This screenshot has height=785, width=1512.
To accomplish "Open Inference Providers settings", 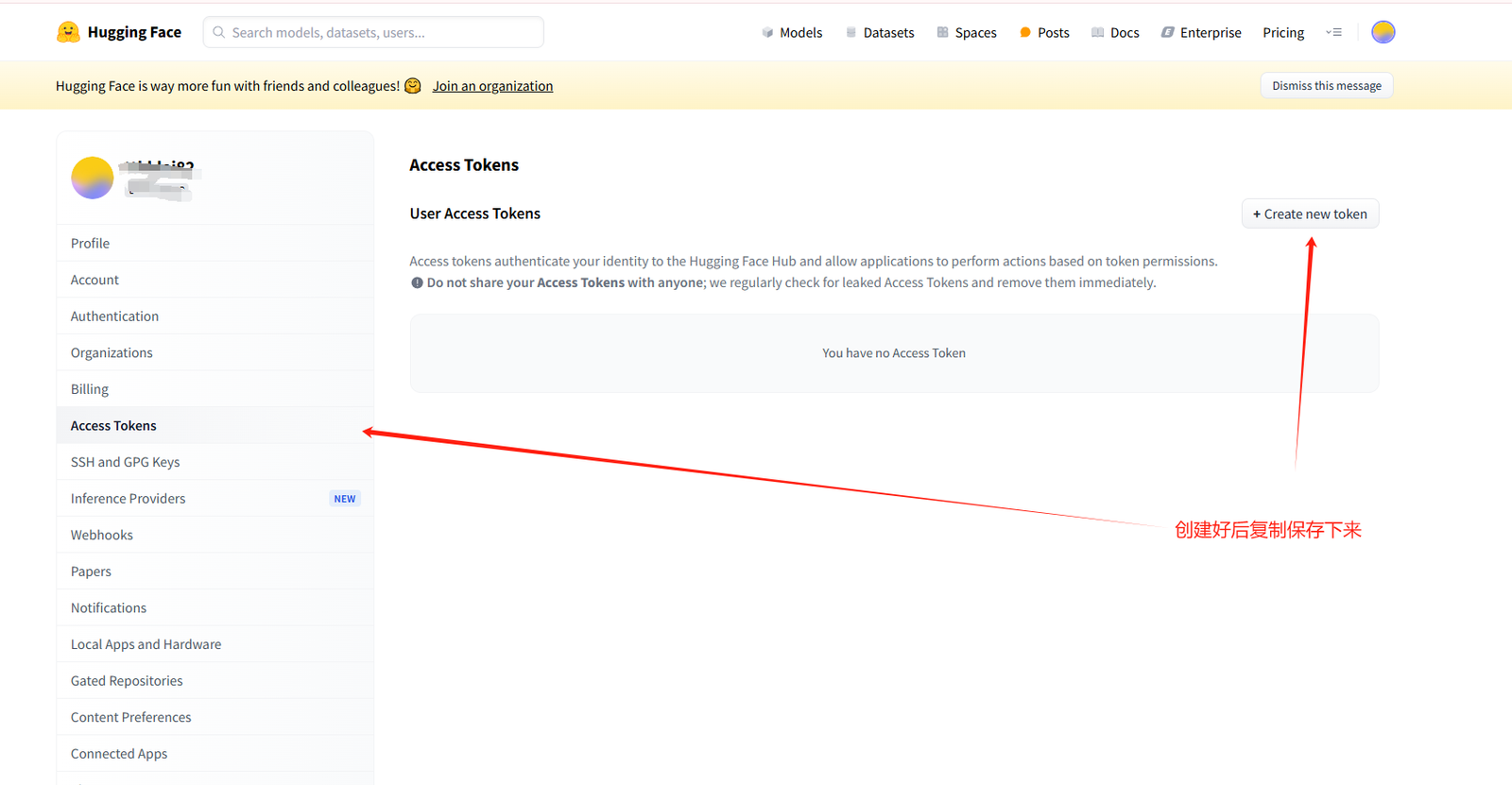I will [x=215, y=499].
